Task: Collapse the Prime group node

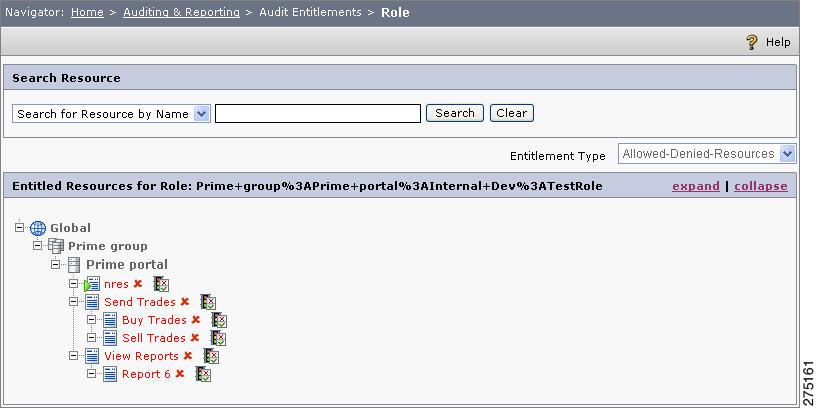Action: (x=37, y=246)
